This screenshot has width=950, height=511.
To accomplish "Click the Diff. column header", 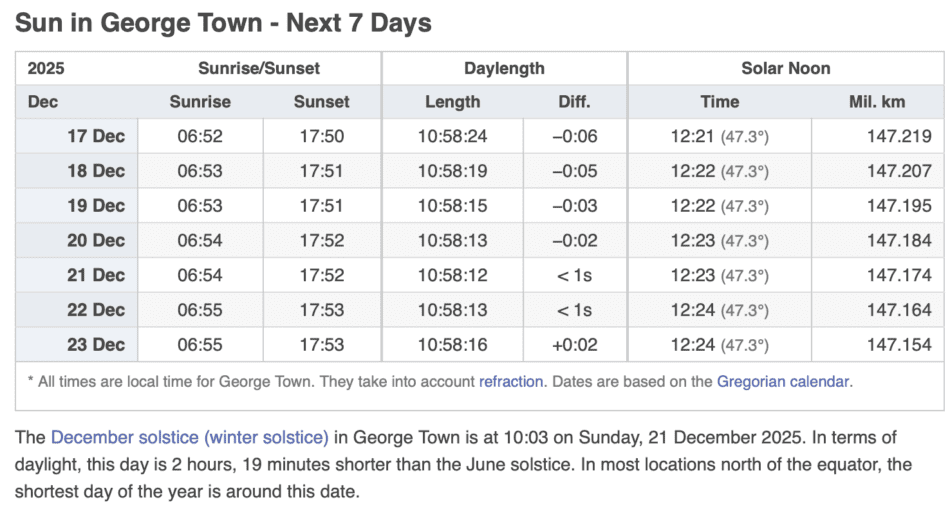I will click(x=575, y=102).
